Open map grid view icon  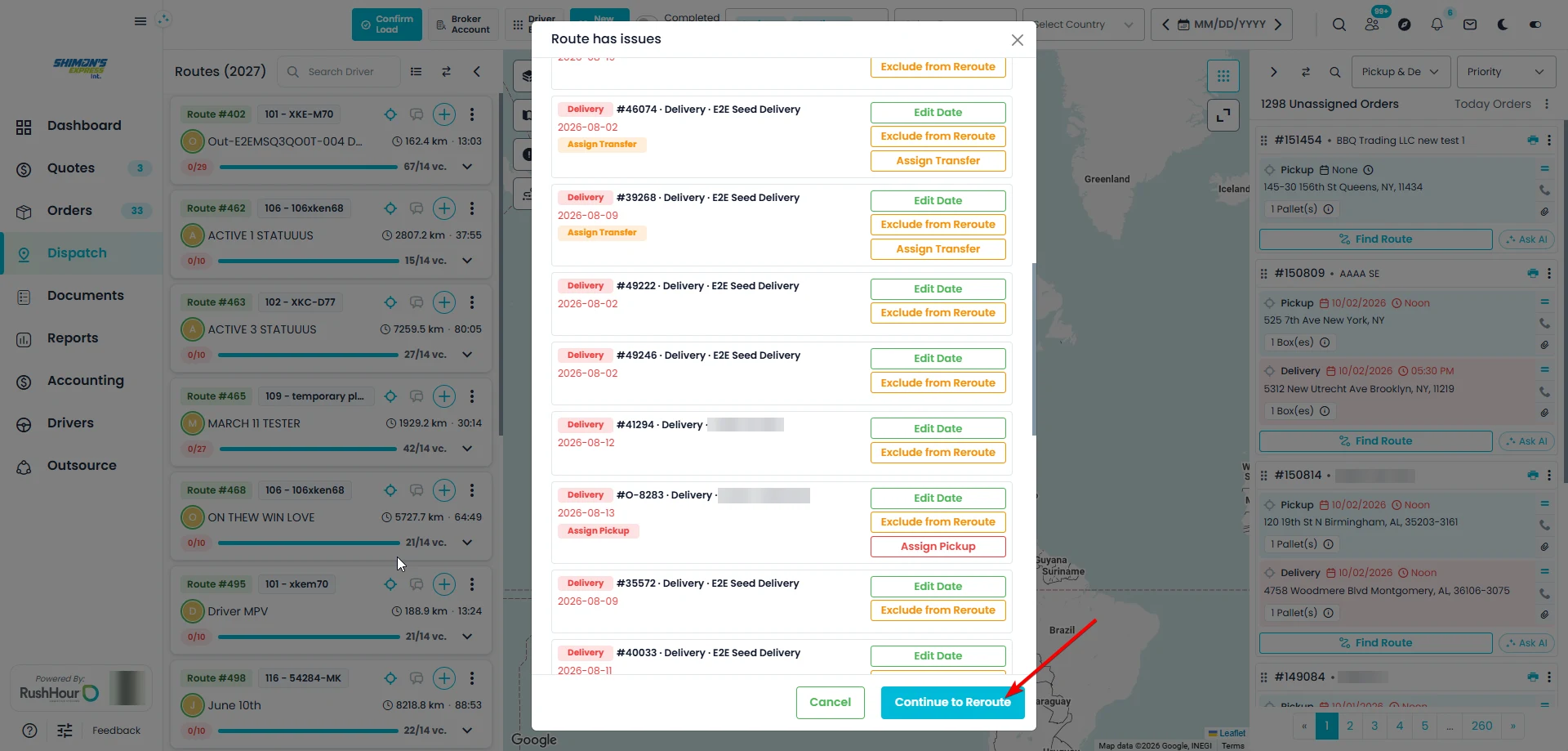click(1223, 76)
